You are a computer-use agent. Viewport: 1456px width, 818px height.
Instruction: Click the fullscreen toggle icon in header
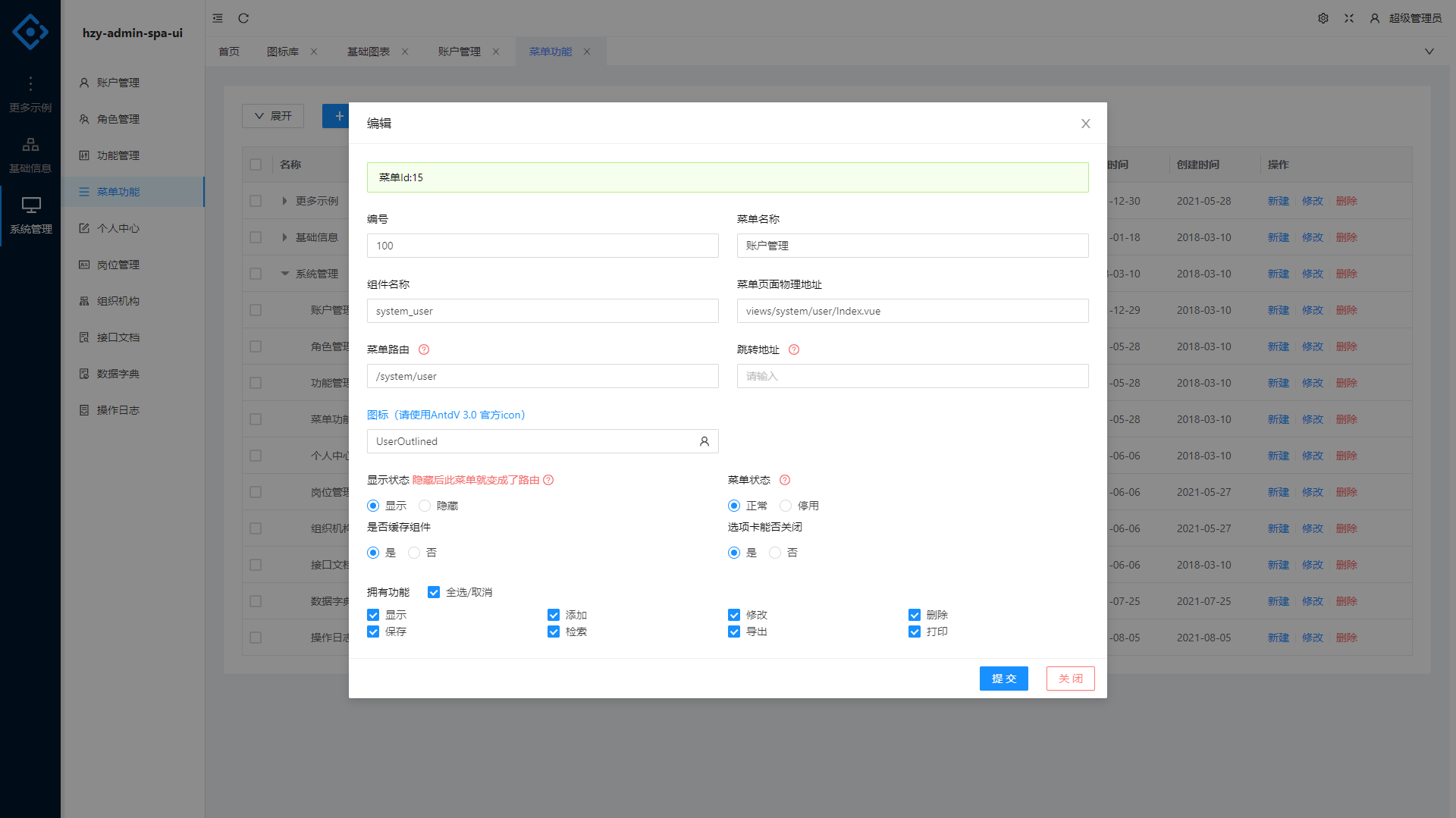(1348, 18)
